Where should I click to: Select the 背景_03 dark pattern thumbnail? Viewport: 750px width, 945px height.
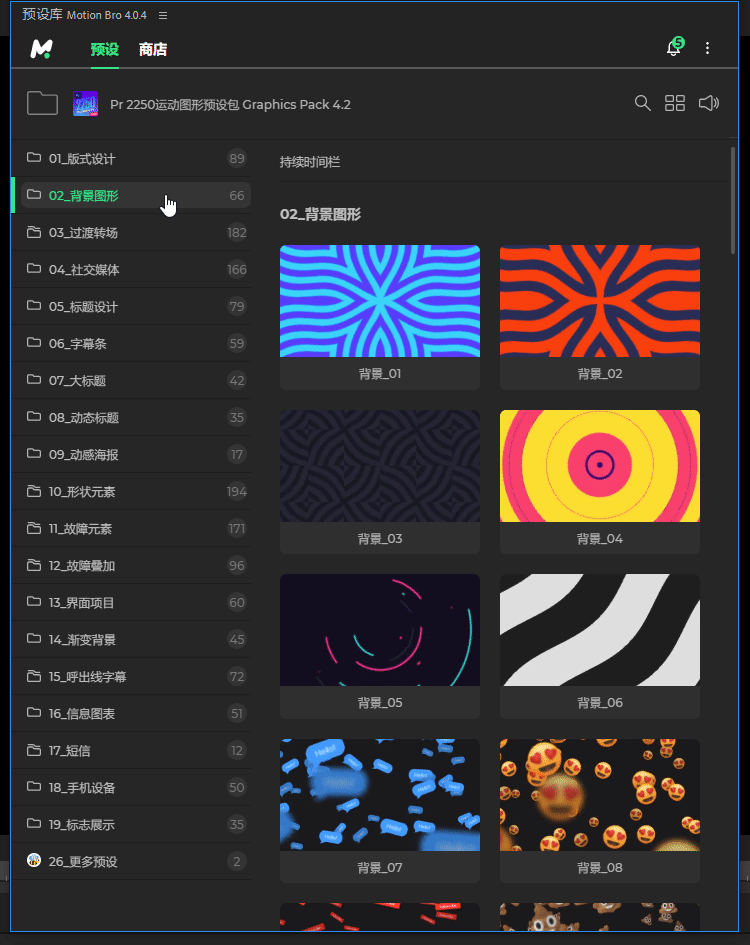[x=380, y=466]
